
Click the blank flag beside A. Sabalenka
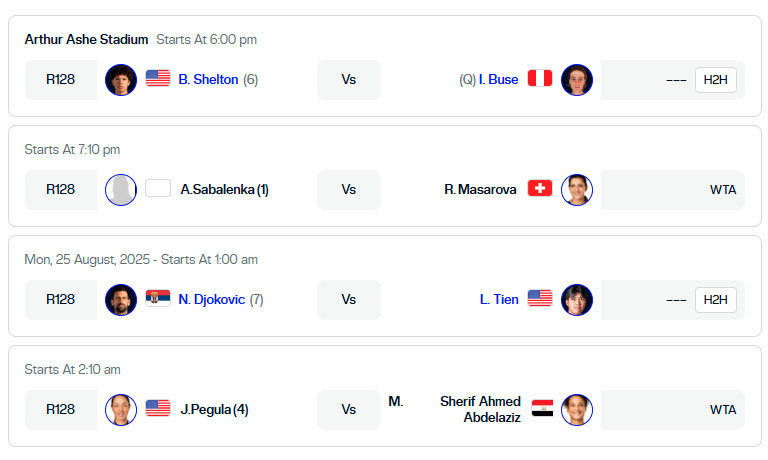158,188
